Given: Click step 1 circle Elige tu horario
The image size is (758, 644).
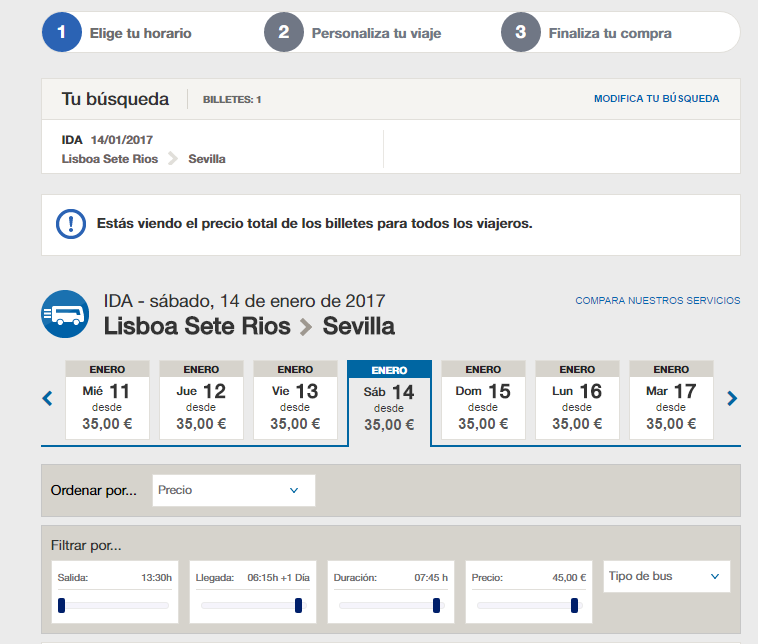Looking at the screenshot, I should [61, 32].
